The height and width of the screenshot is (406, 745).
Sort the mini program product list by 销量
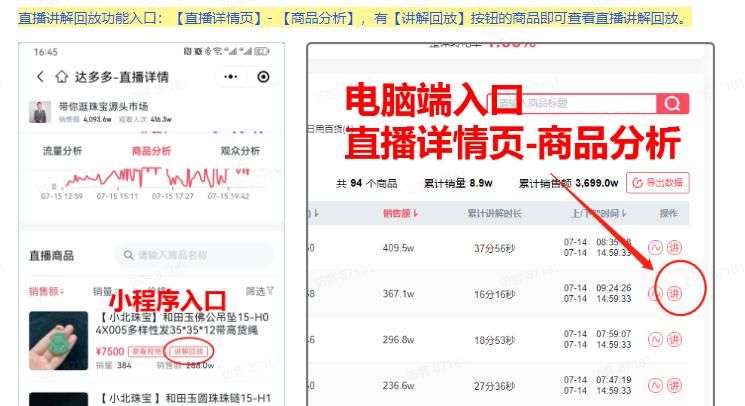click(103, 291)
